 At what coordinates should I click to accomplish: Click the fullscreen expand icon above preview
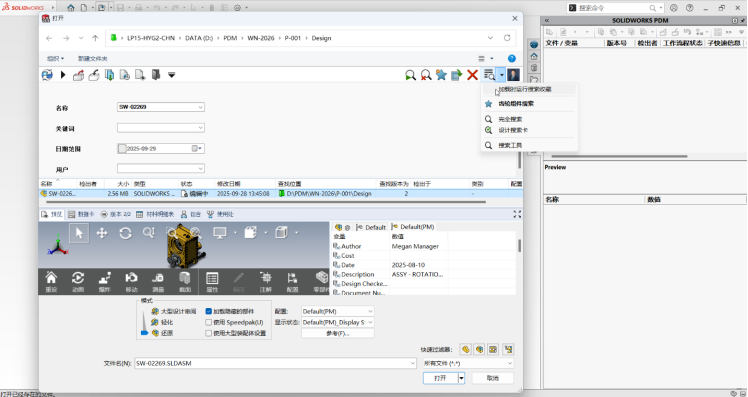(x=517, y=214)
